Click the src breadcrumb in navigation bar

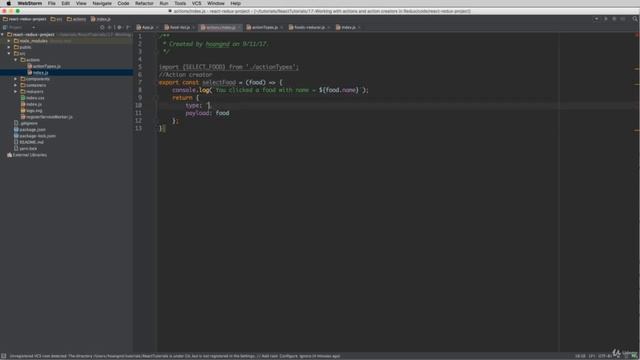click(x=56, y=19)
